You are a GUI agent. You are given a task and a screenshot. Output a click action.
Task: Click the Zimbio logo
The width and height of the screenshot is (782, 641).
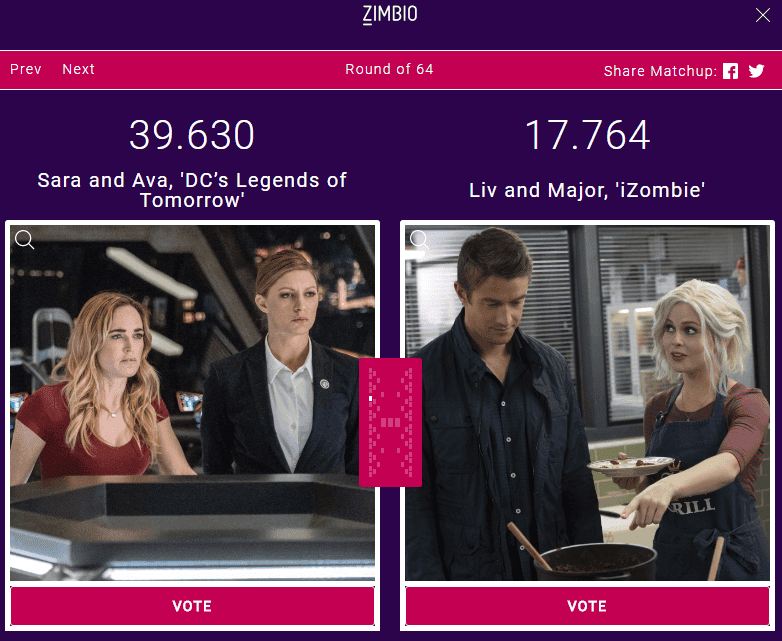(390, 14)
